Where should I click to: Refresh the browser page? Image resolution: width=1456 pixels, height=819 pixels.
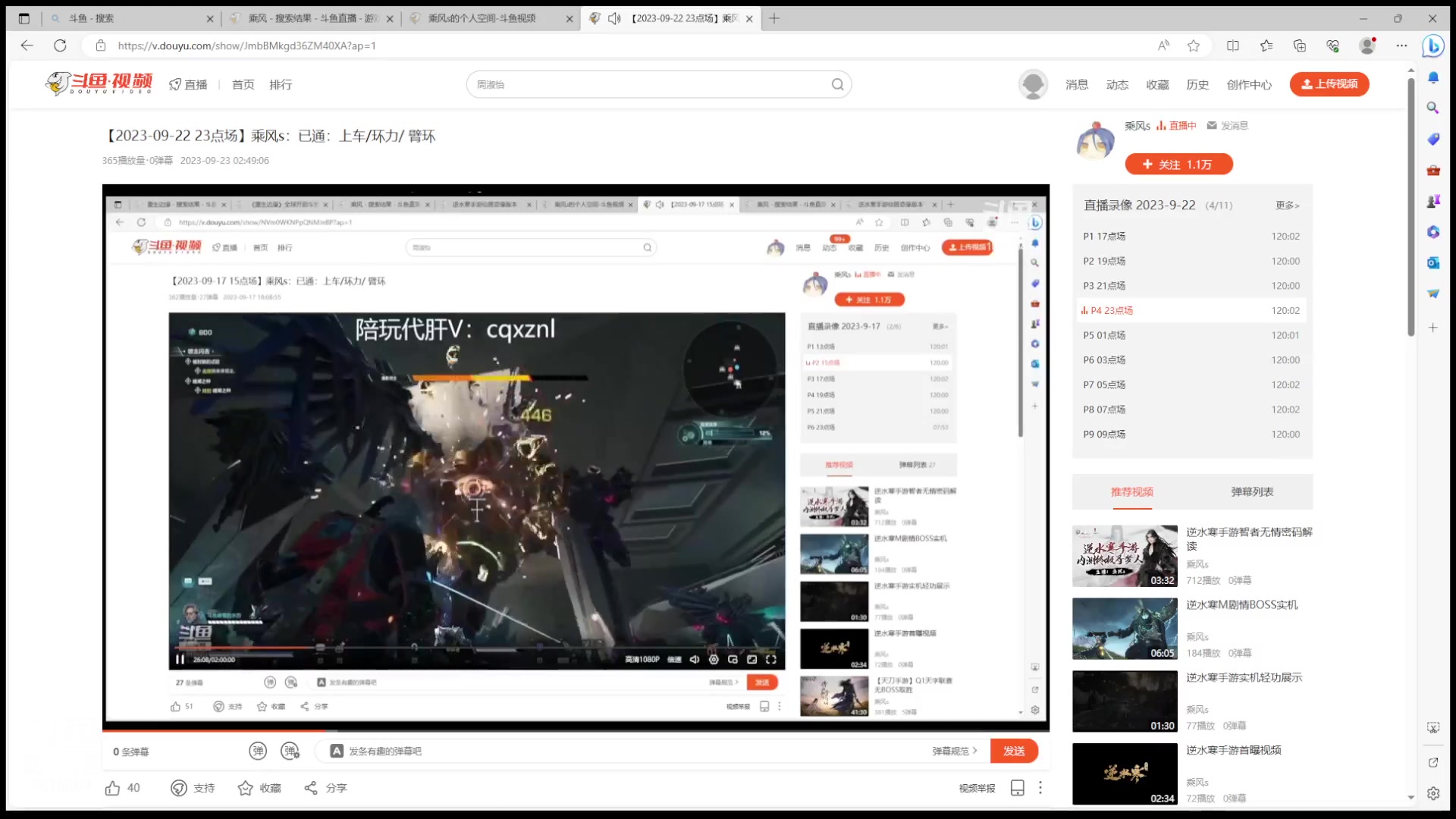click(60, 45)
